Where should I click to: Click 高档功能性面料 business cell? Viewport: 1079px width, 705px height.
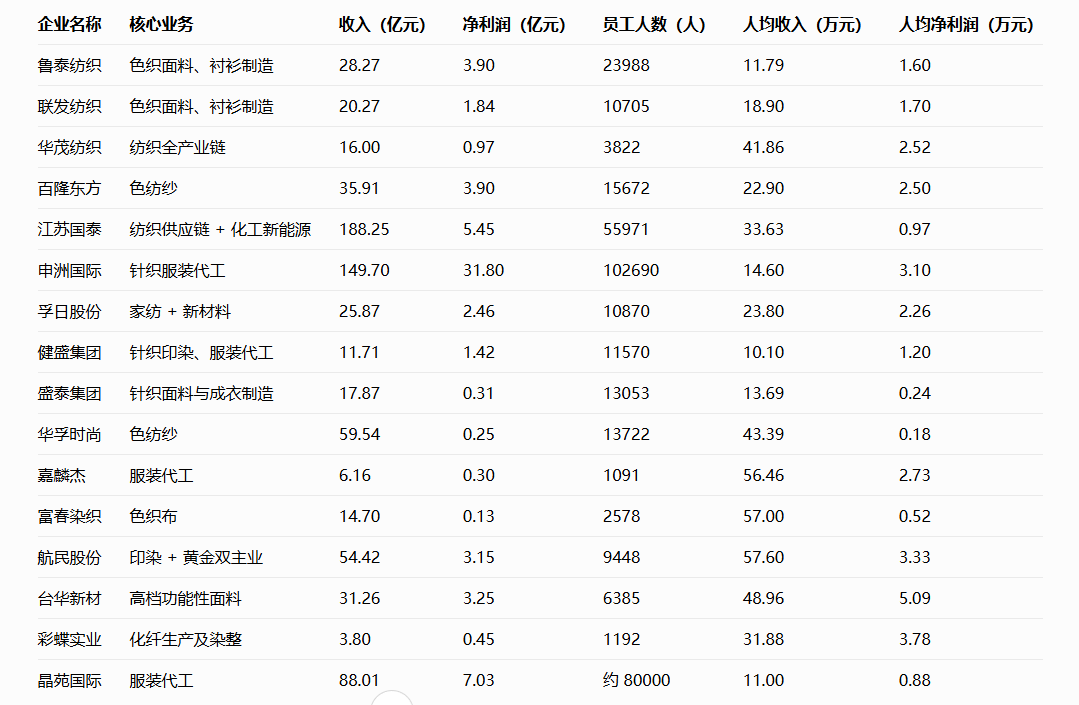pyautogui.click(x=186, y=598)
